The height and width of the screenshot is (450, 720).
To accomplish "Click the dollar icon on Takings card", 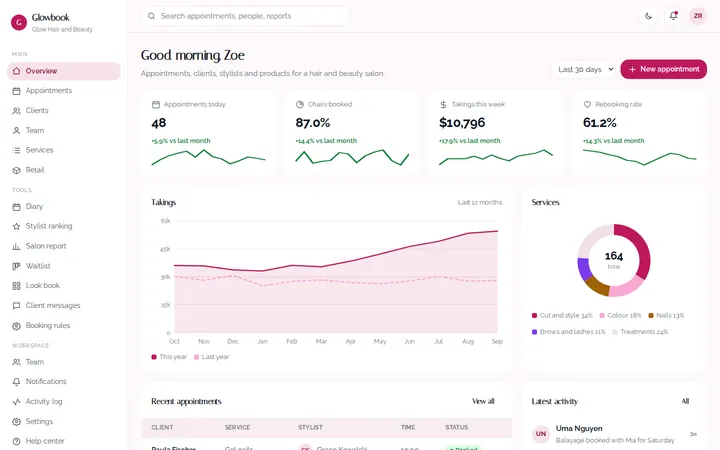I will [x=443, y=105].
